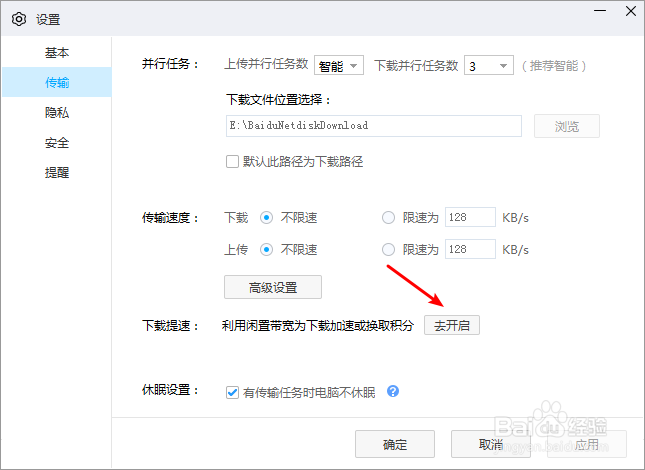Uncheck 有传输任务时电脑不休眠
Viewport: 645px width, 470px height.
point(232,392)
